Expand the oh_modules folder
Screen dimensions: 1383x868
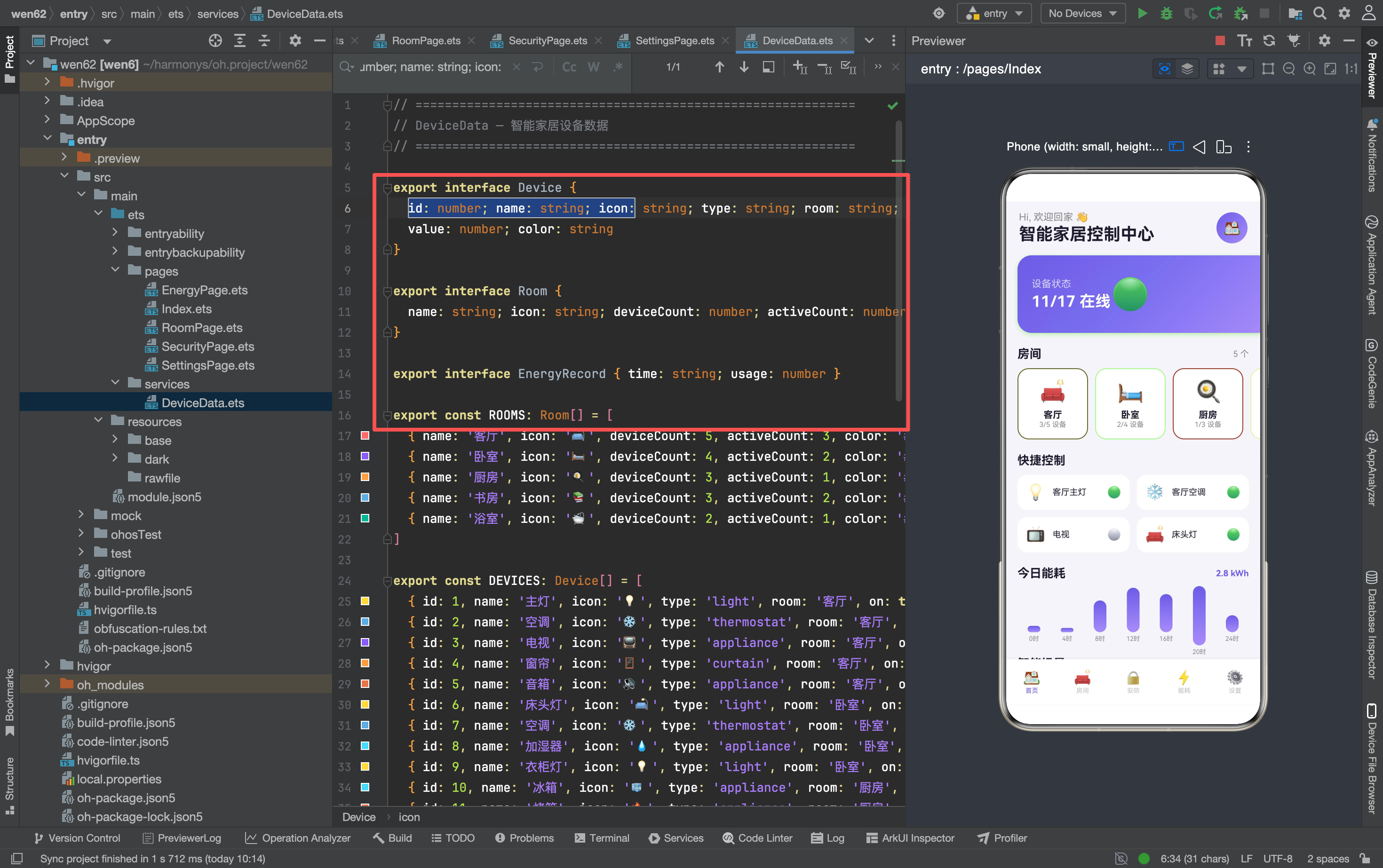(48, 684)
